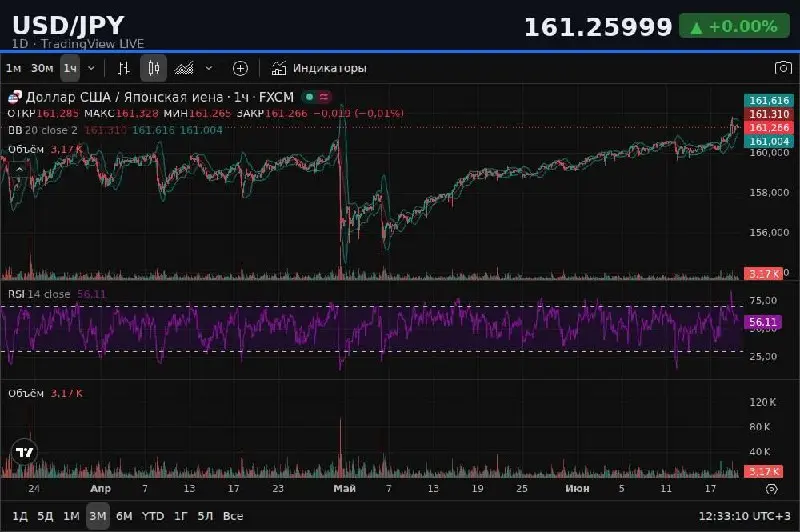Screen dimensions: 800x532
Task: Click the 3,17 K volume label in the lower pane
Action: click(763, 471)
